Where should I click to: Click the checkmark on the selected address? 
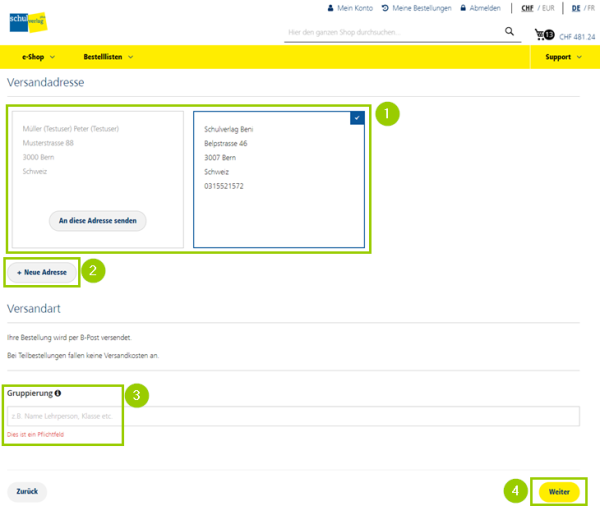click(357, 118)
